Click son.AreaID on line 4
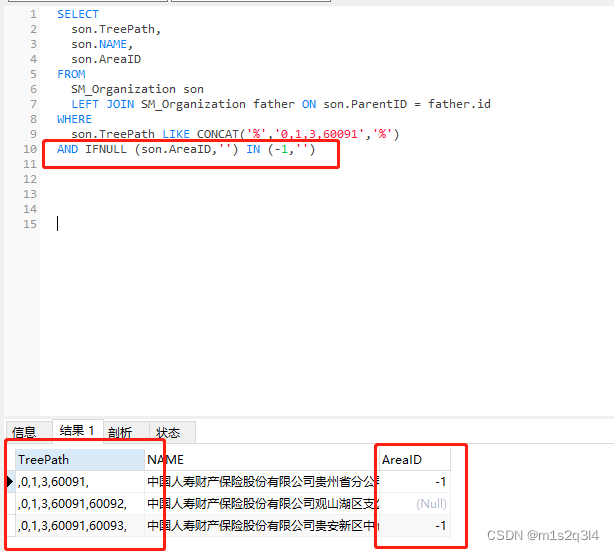This screenshot has height=552, width=614. pyautogui.click(x=106, y=59)
